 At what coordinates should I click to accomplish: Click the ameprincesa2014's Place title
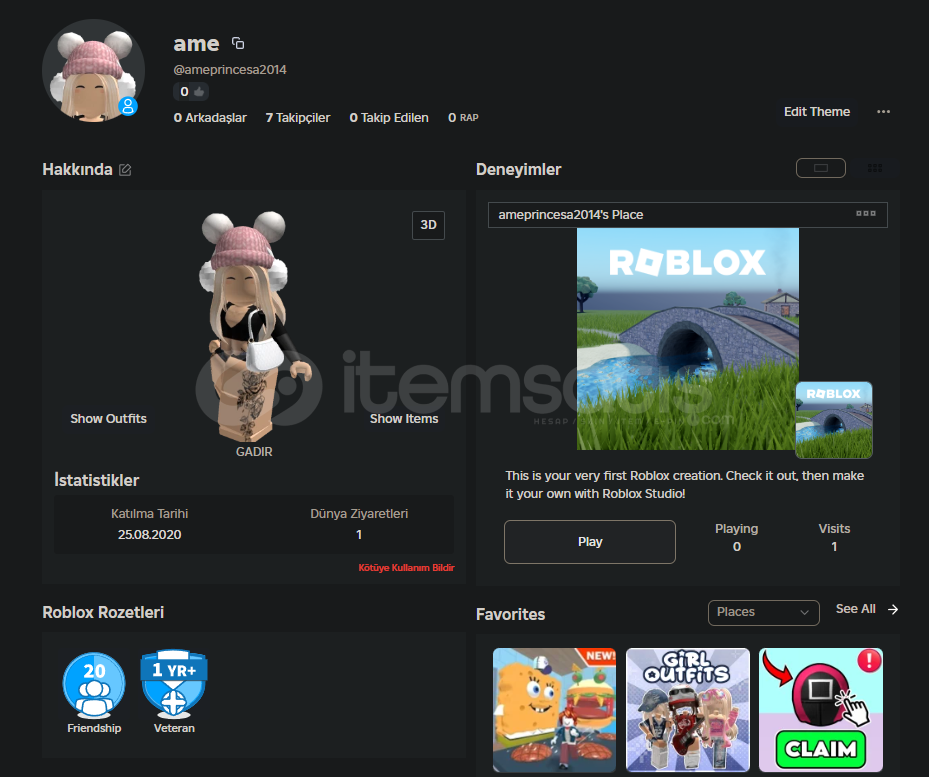[571, 215]
